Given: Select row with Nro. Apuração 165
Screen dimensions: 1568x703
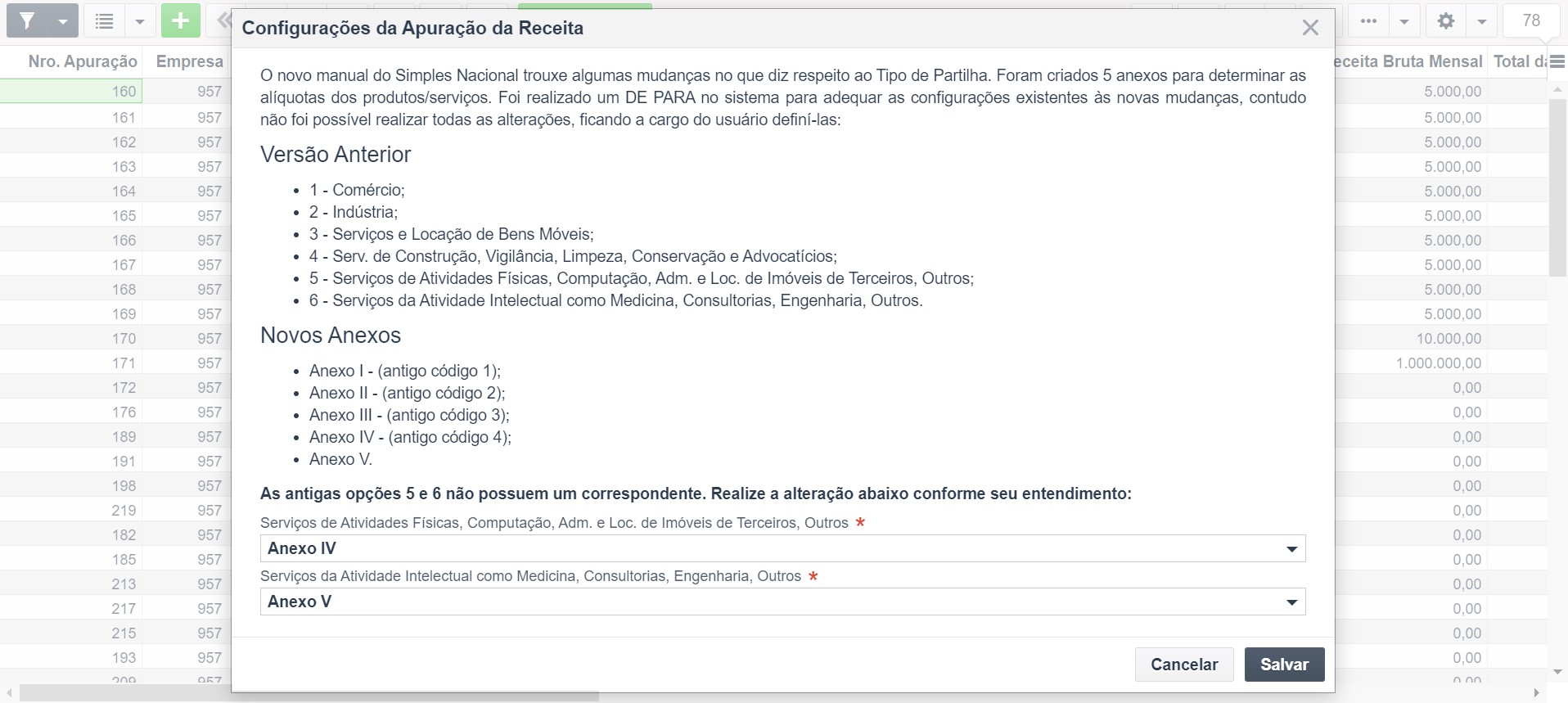Looking at the screenshot, I should coord(71,215).
